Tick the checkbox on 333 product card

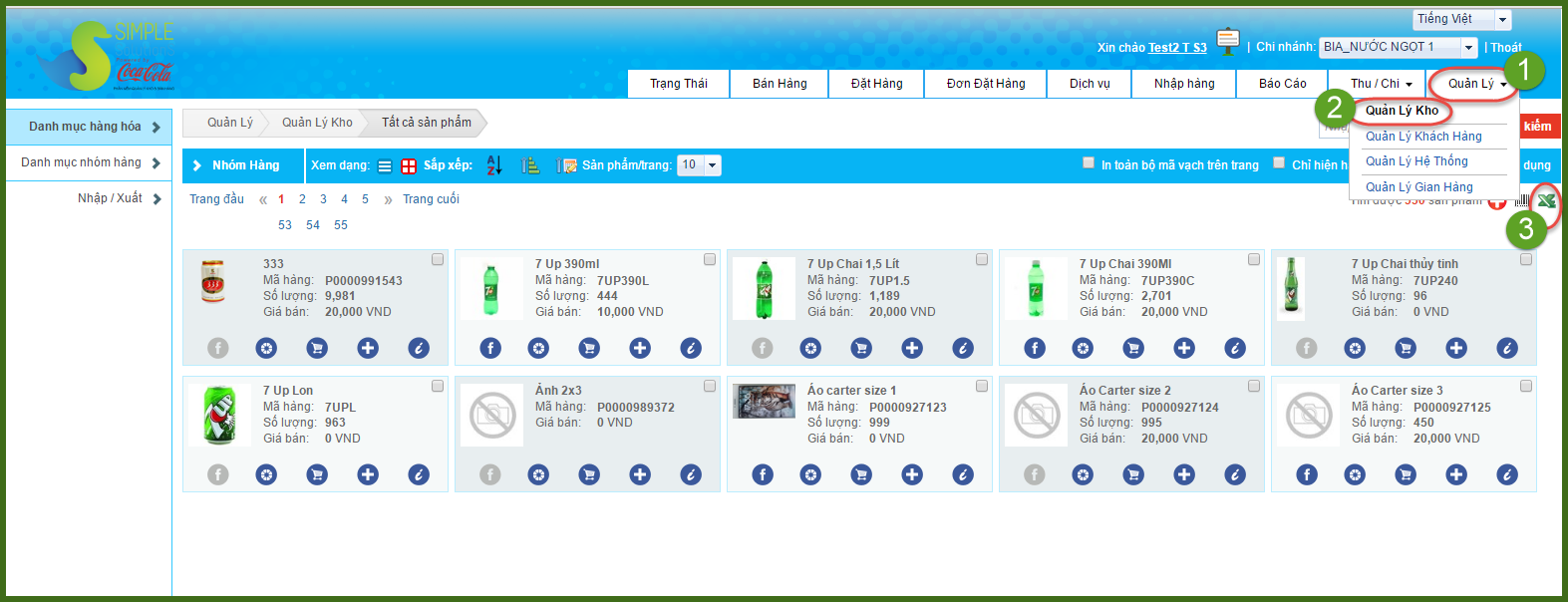(438, 259)
